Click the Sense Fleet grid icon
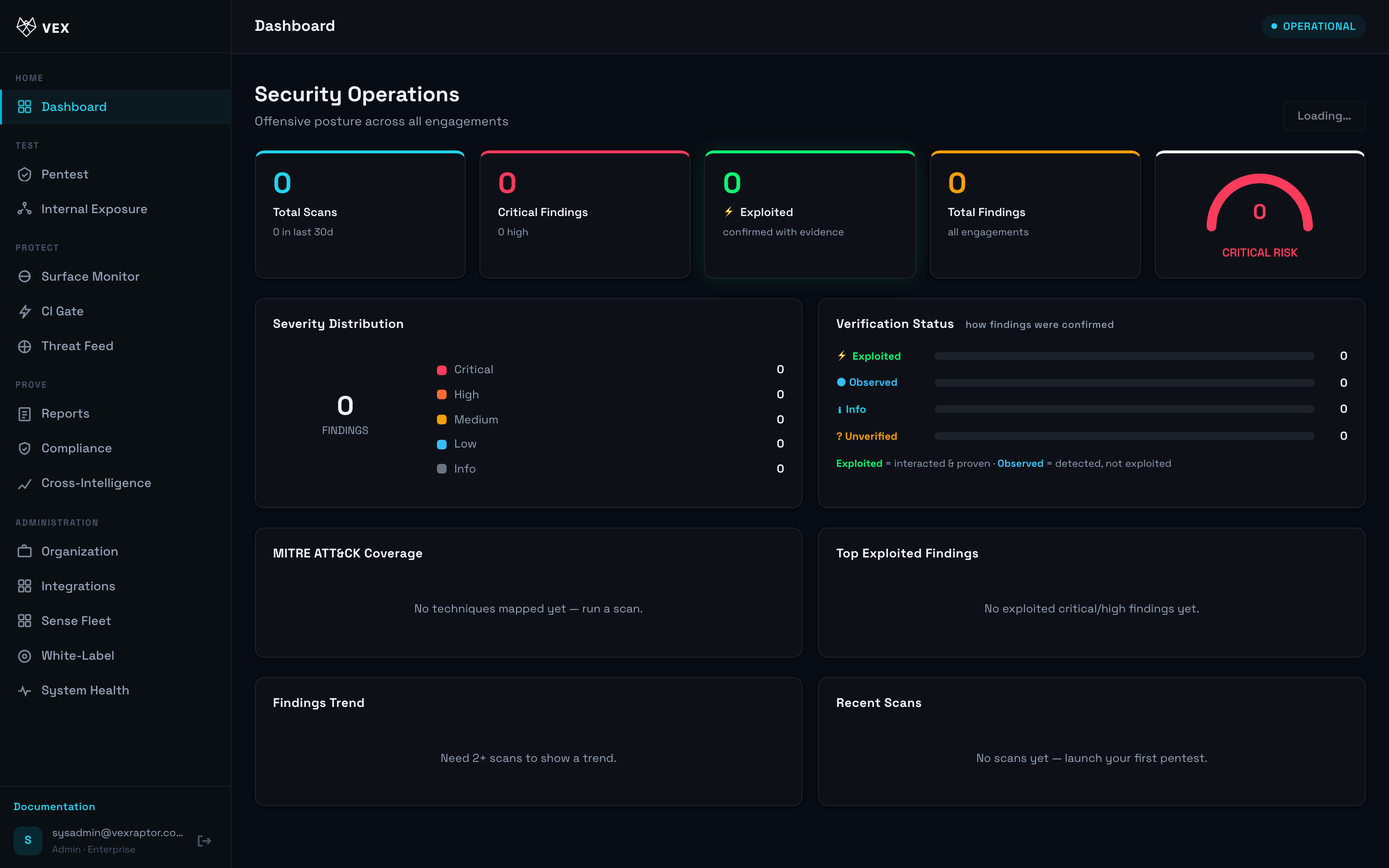This screenshot has width=1389, height=868. pos(24,621)
